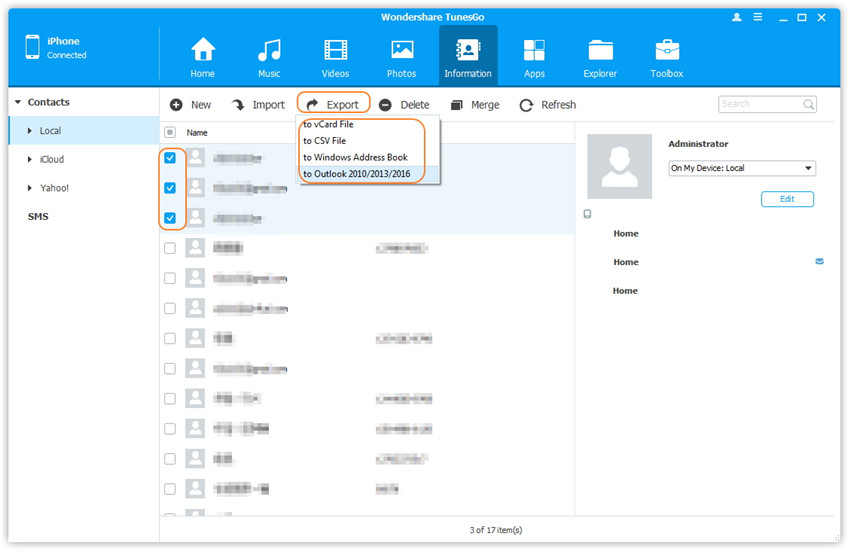Click the contact Search field
This screenshot has width=850, height=551.
click(x=760, y=104)
